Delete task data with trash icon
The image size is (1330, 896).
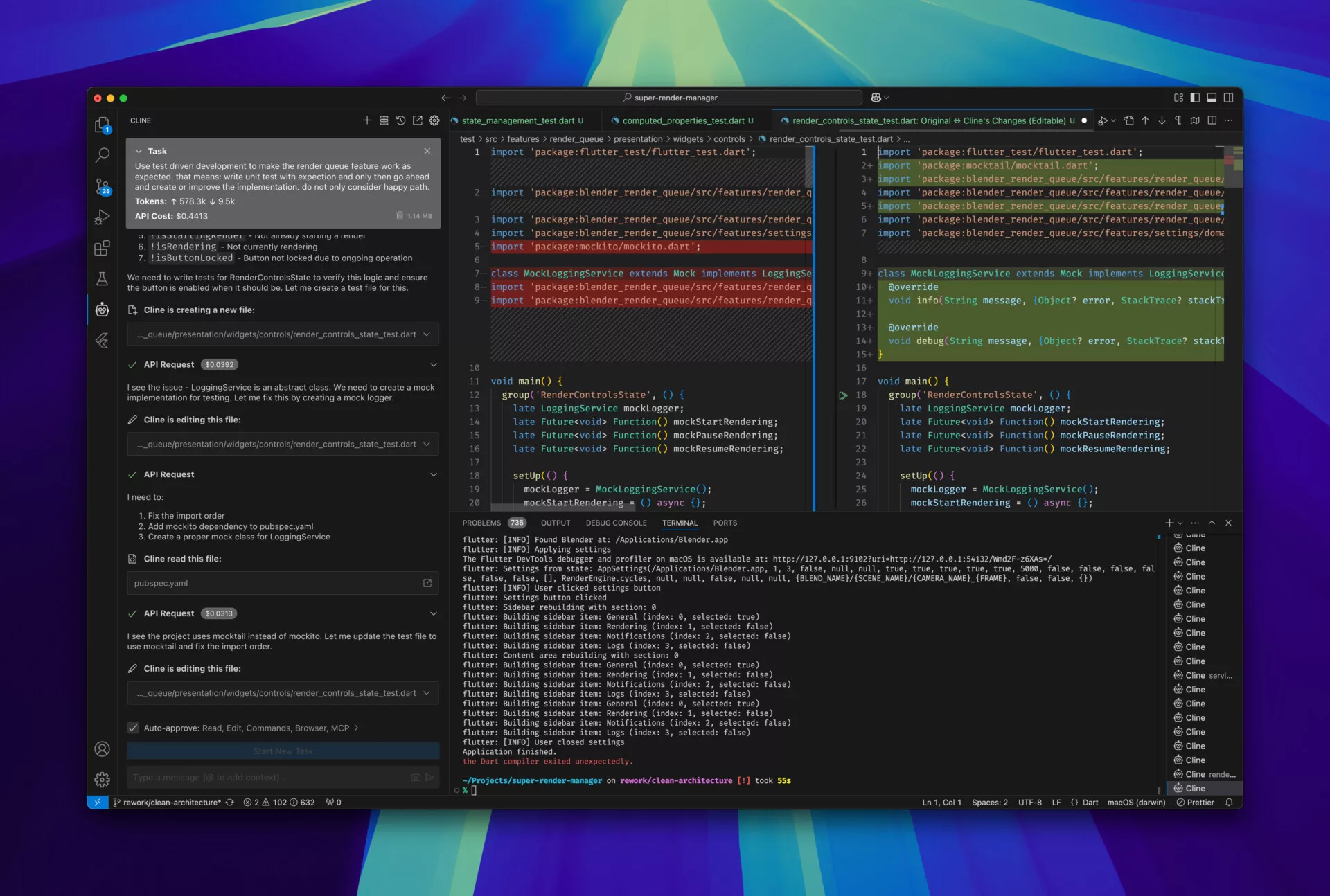[400, 216]
